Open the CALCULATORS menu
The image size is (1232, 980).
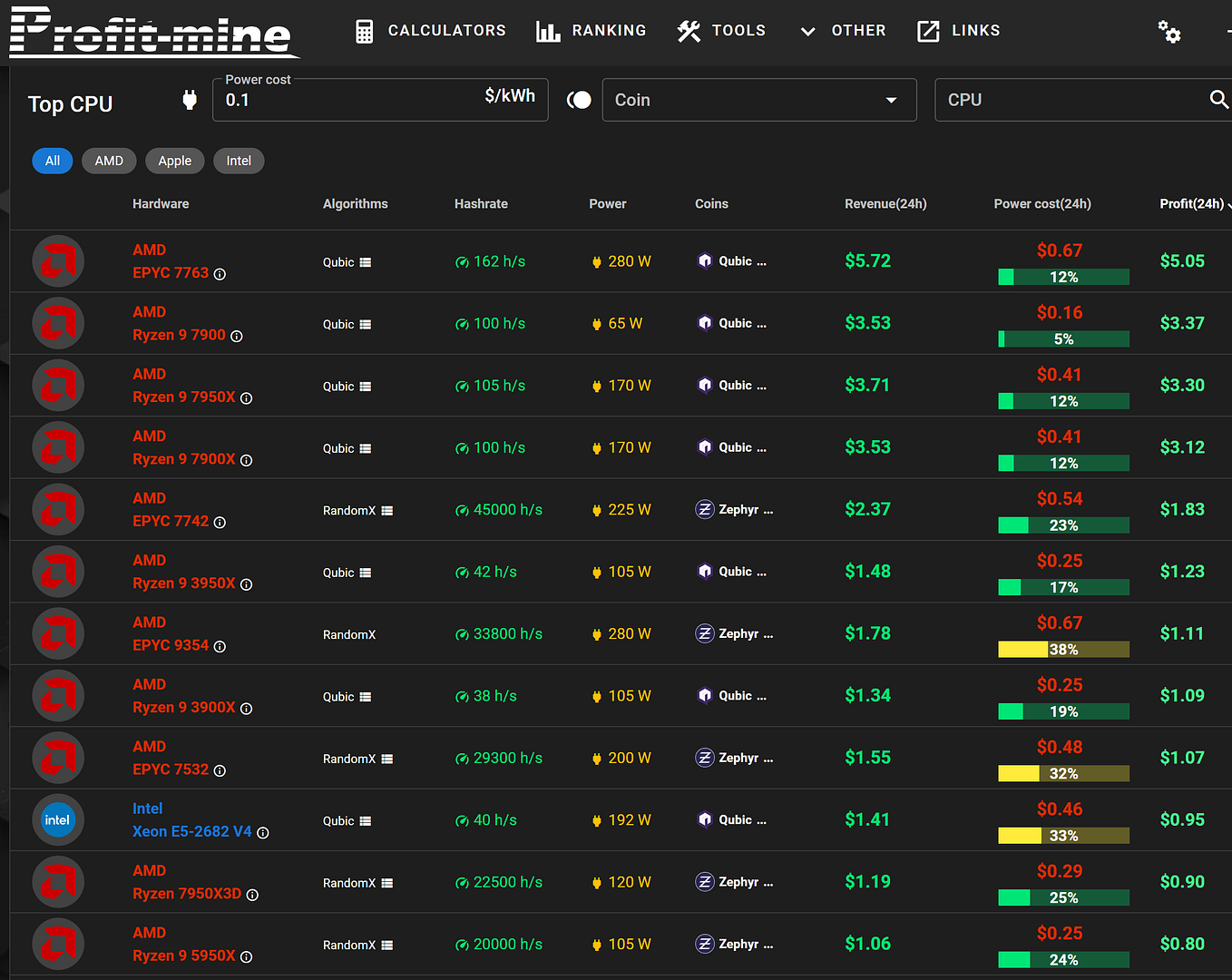point(430,31)
